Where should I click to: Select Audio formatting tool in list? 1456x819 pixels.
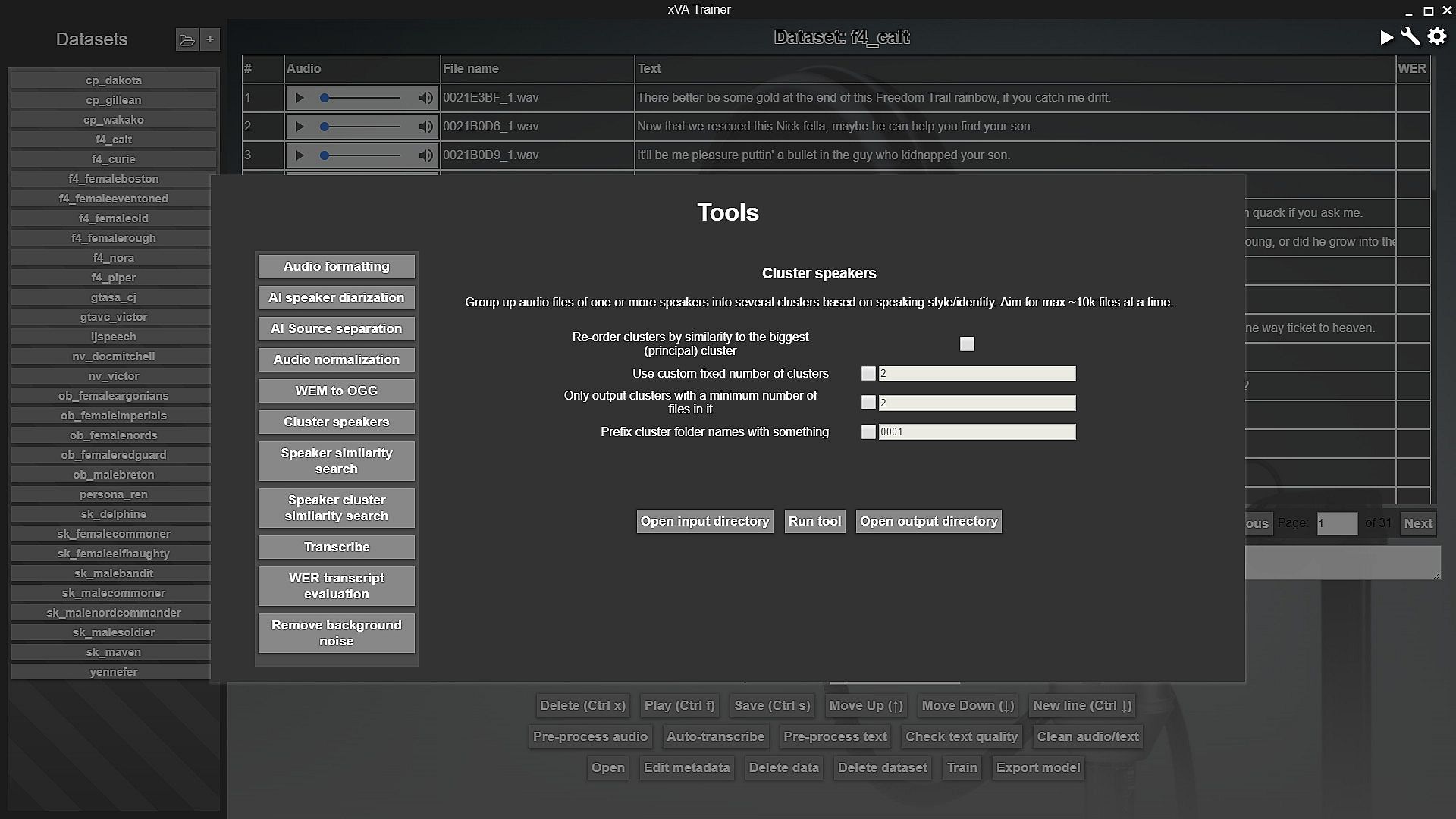click(336, 266)
